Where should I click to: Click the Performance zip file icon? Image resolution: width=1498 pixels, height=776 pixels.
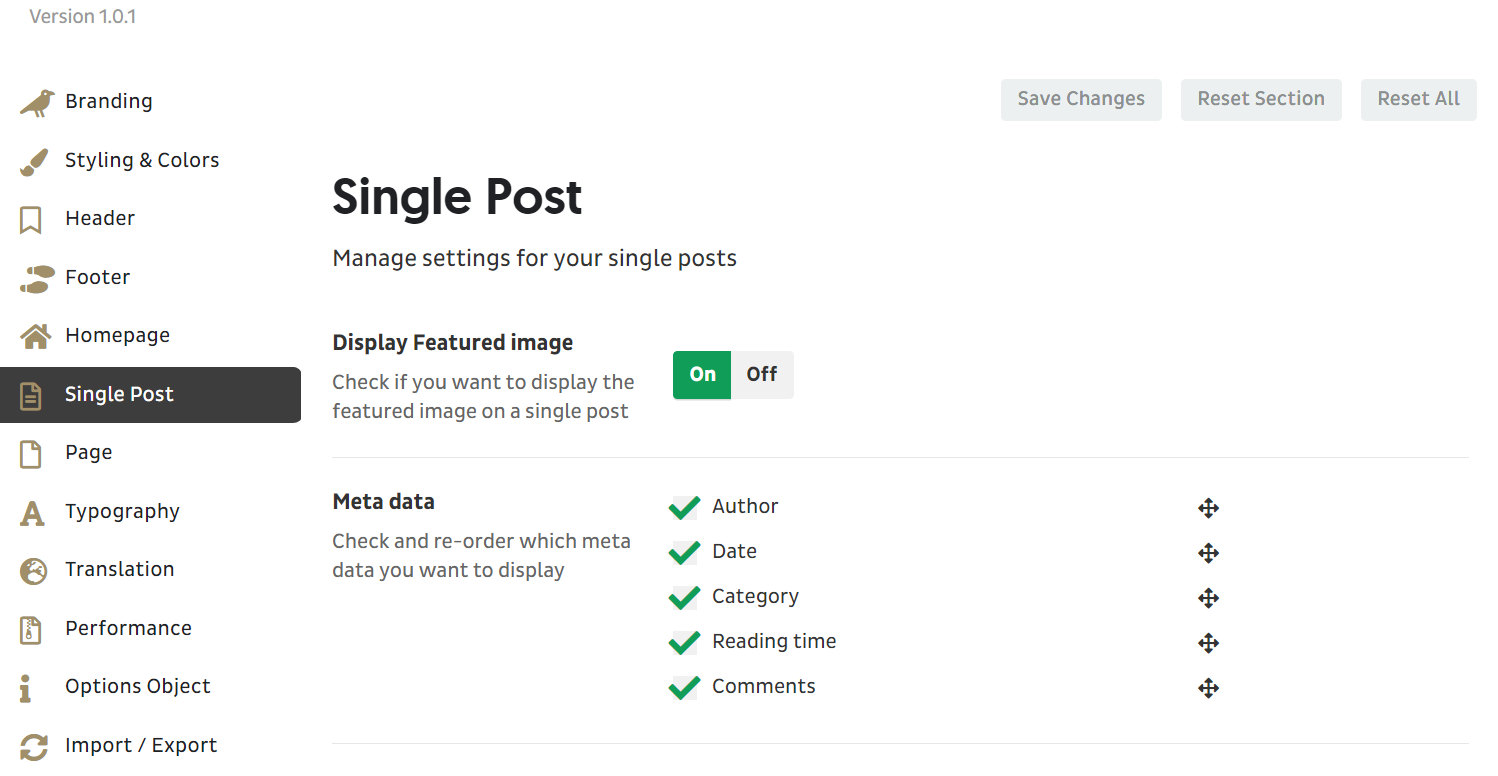click(31, 630)
